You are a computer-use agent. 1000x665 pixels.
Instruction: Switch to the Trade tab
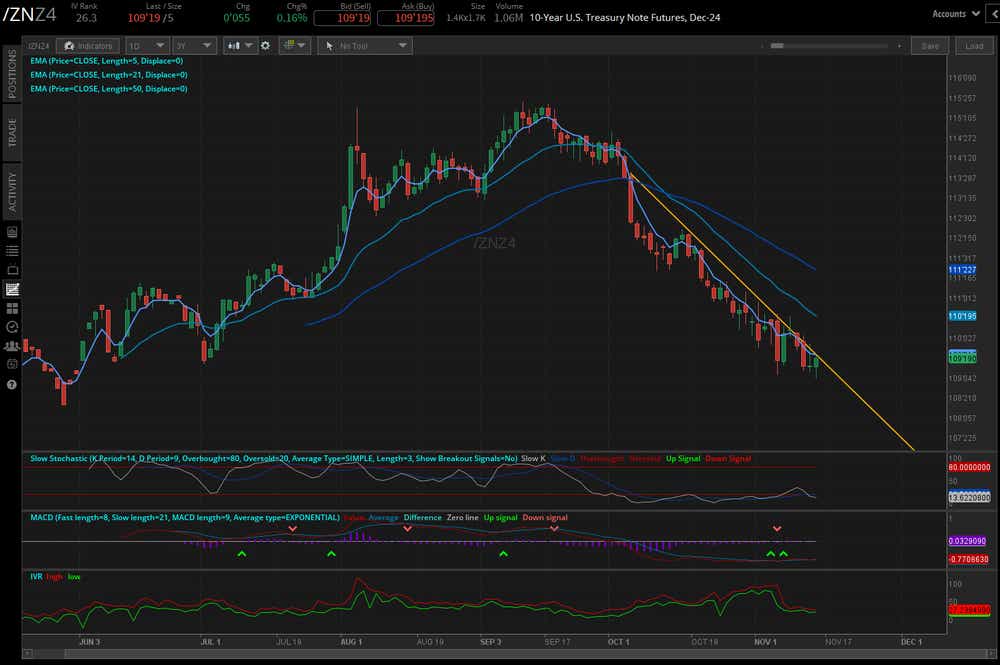coord(12,133)
